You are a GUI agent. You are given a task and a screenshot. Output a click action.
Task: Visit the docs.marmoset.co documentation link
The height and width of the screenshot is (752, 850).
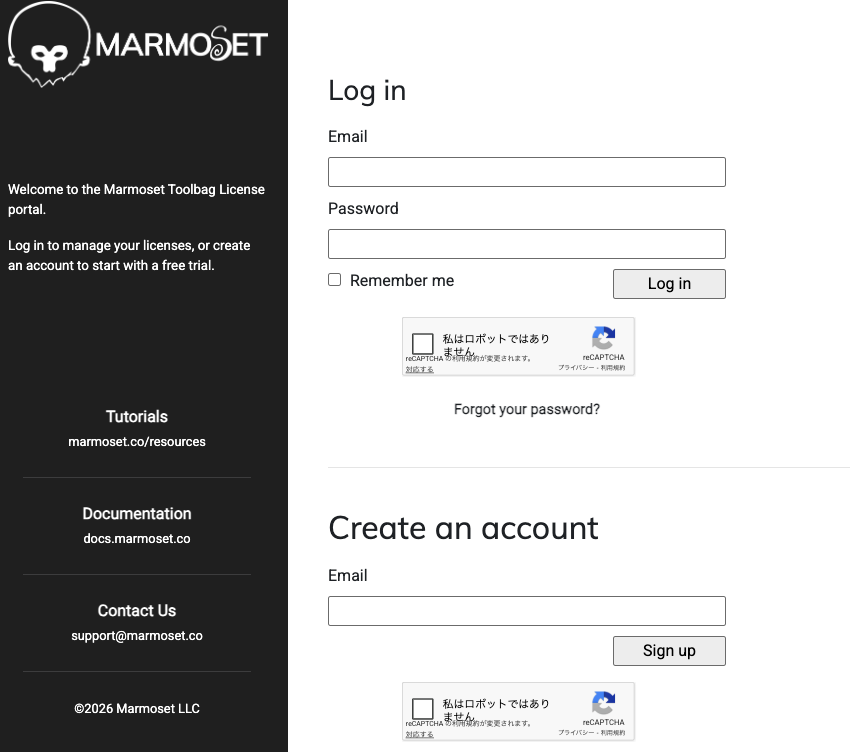coord(137,538)
